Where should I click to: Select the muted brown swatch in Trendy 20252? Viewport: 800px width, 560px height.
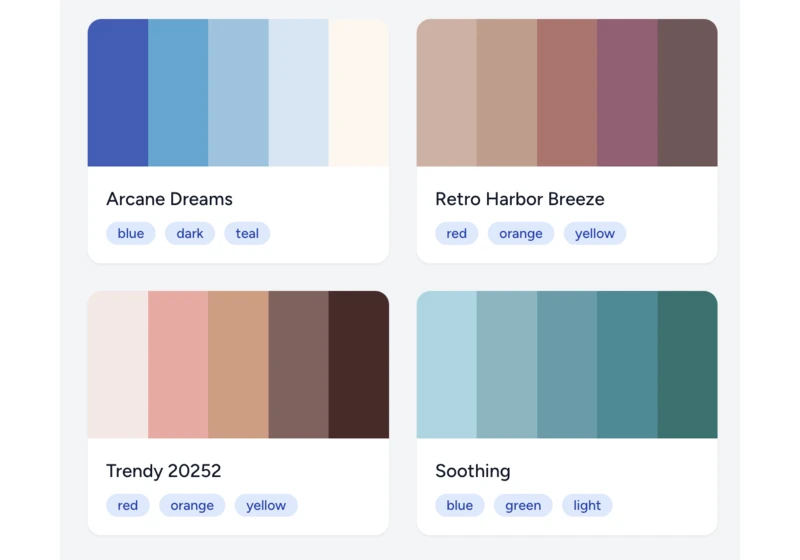[x=298, y=365]
